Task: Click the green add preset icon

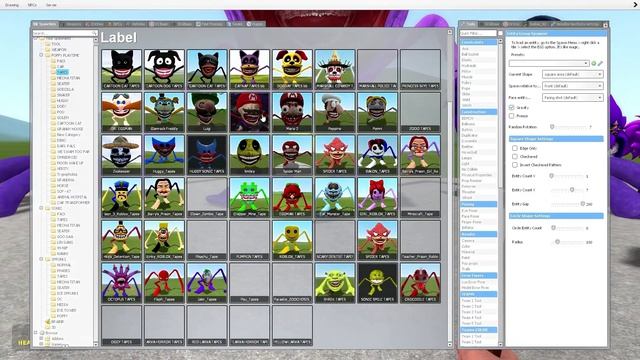Action: coord(594,63)
